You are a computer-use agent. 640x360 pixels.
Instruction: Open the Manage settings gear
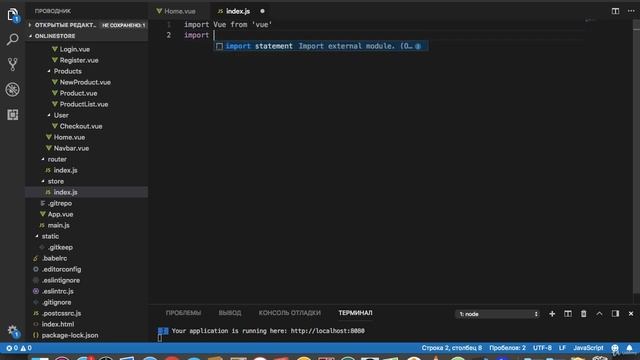click(x=13, y=331)
